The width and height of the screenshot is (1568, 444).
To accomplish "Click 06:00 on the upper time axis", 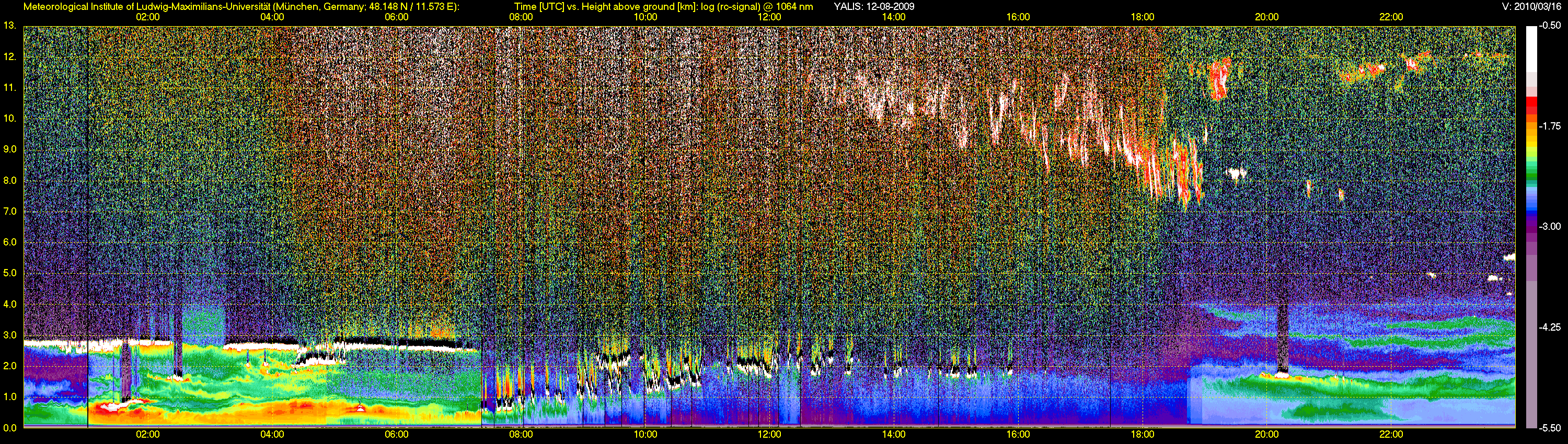I will (396, 17).
